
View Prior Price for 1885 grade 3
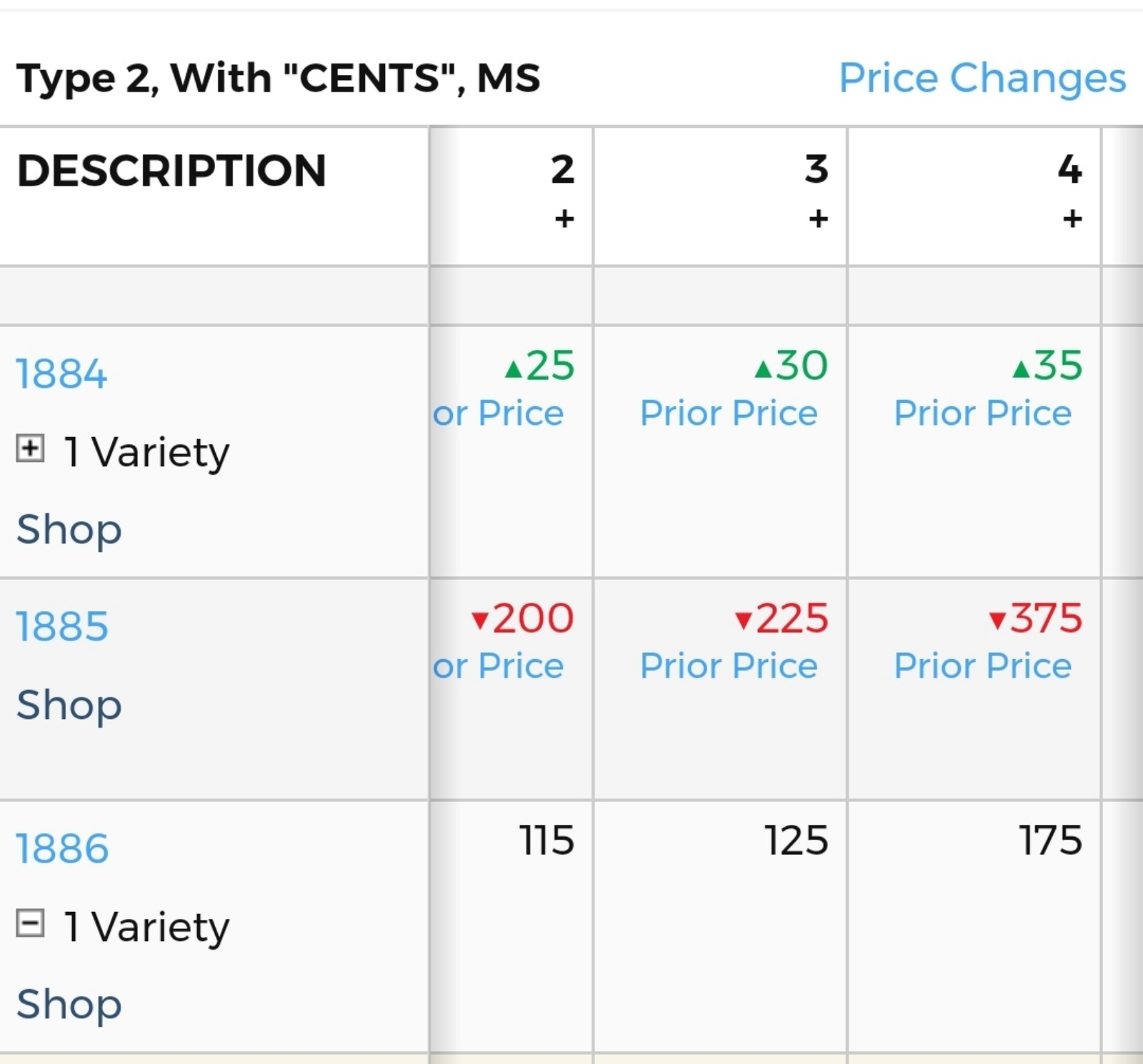pos(729,666)
